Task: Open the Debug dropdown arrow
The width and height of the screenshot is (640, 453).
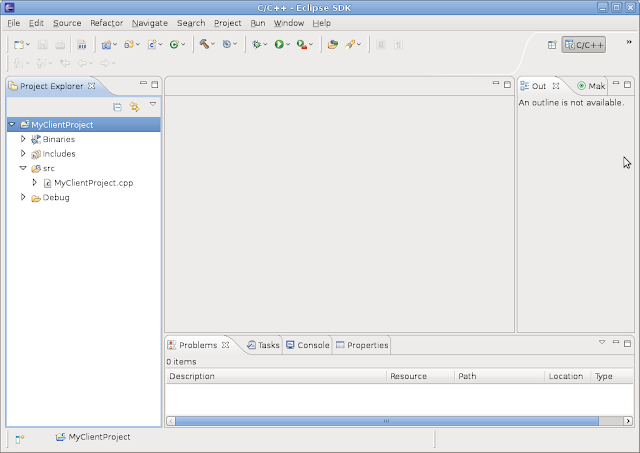Action: 265,44
